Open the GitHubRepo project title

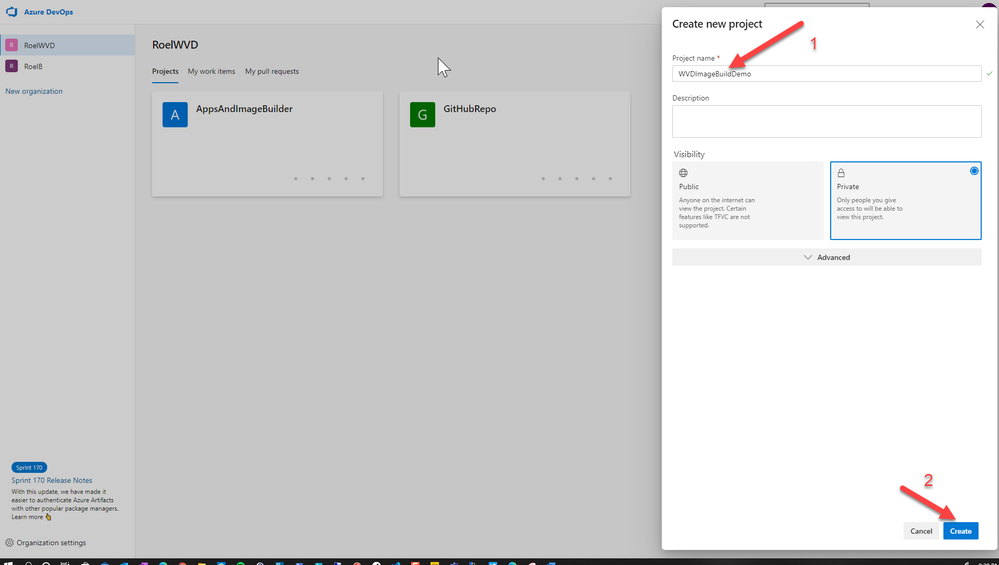470,109
